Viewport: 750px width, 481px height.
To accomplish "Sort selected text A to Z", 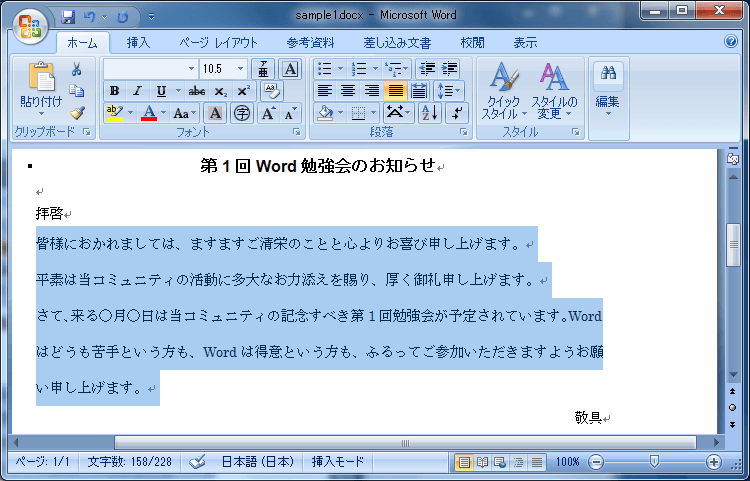I will (x=430, y=113).
